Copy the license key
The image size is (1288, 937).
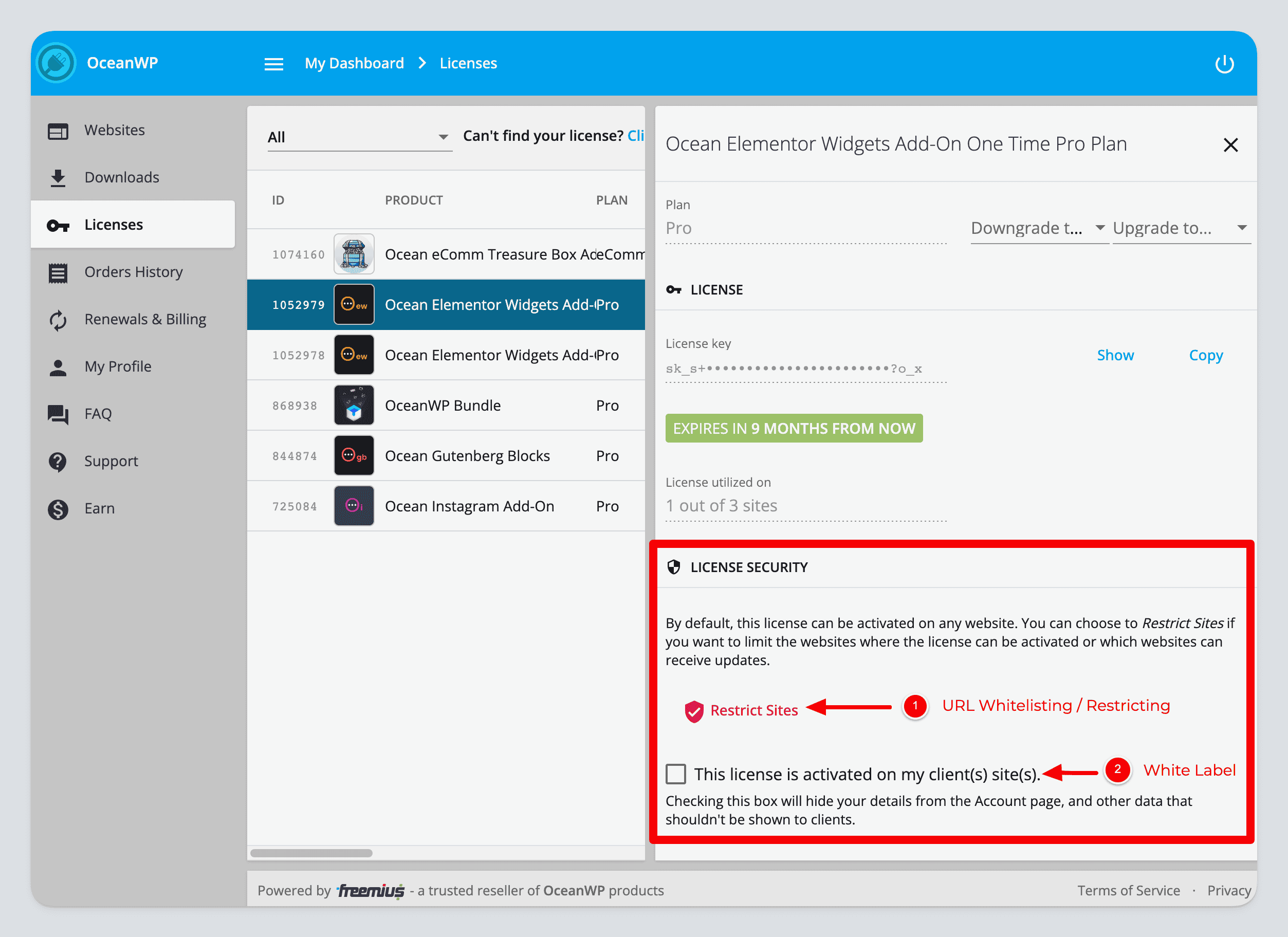[1206, 355]
